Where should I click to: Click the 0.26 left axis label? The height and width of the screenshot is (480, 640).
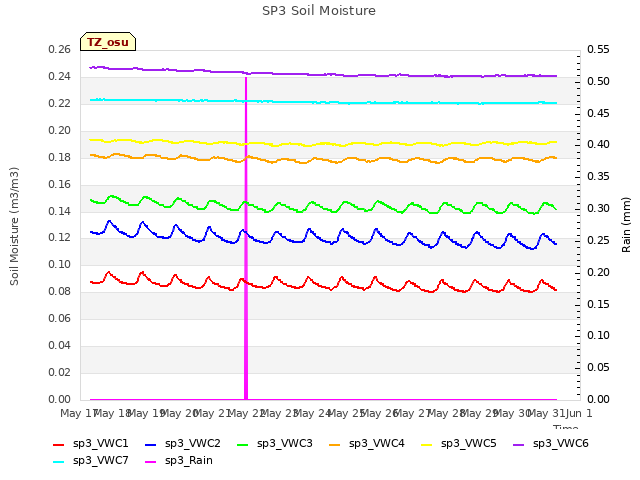tap(60, 50)
